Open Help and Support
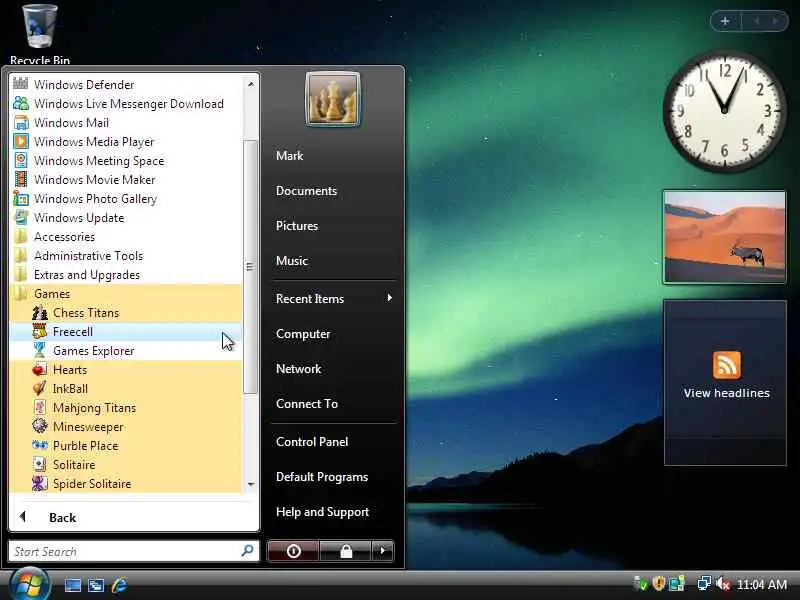800x600 pixels. (x=322, y=512)
